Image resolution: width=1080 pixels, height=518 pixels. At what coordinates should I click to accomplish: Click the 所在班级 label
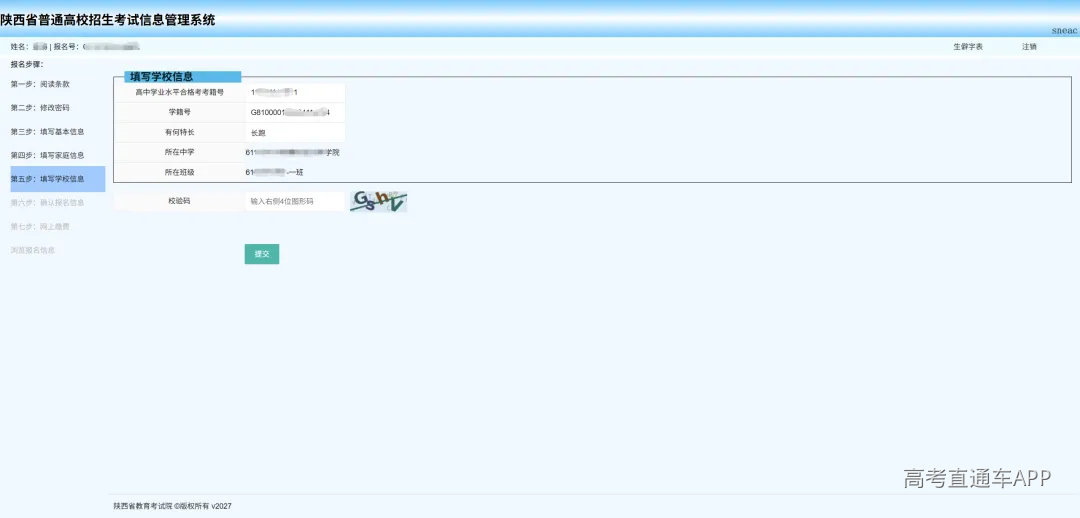[179, 172]
